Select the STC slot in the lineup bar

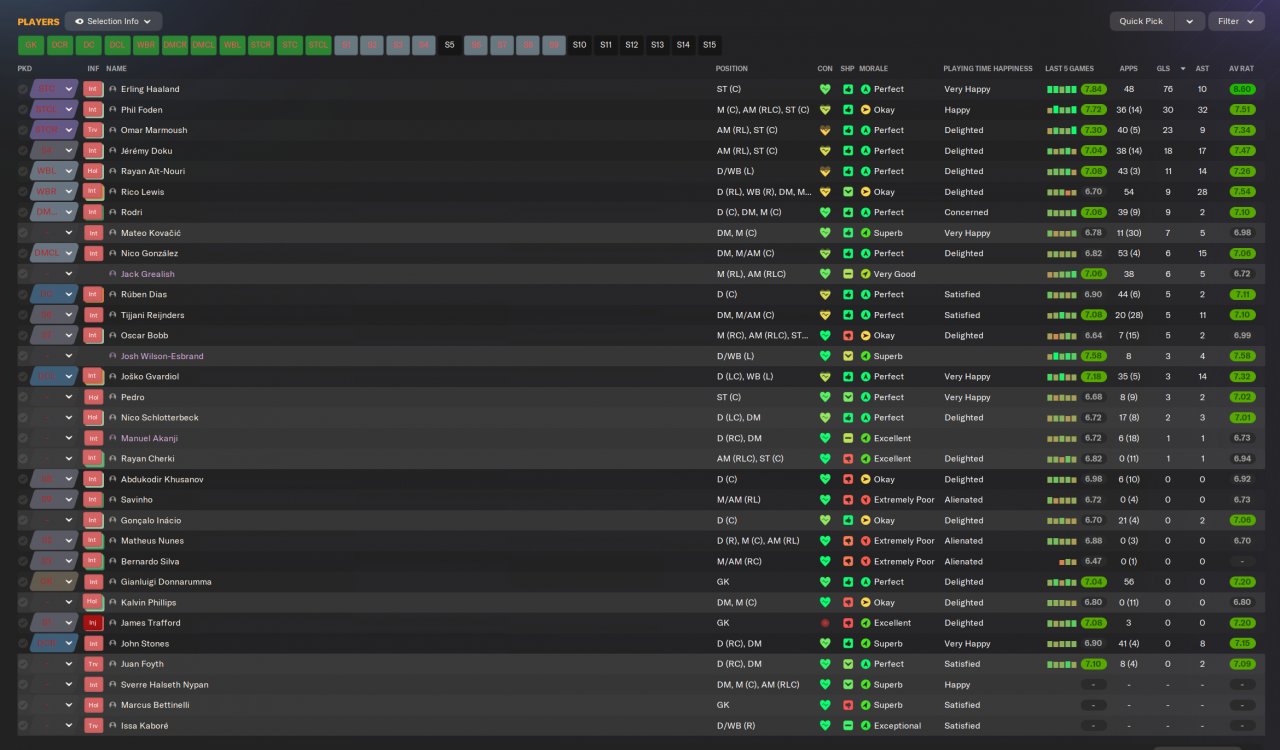(290, 45)
